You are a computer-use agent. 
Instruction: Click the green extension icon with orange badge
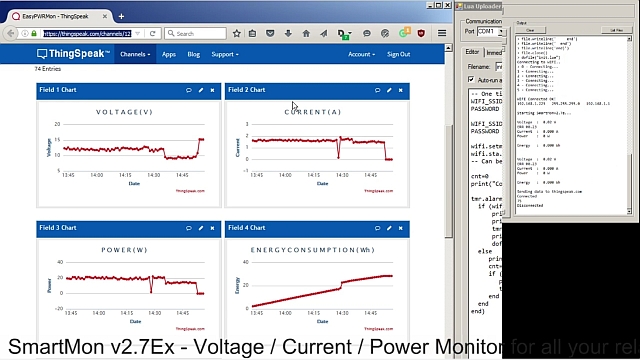(x=404, y=33)
